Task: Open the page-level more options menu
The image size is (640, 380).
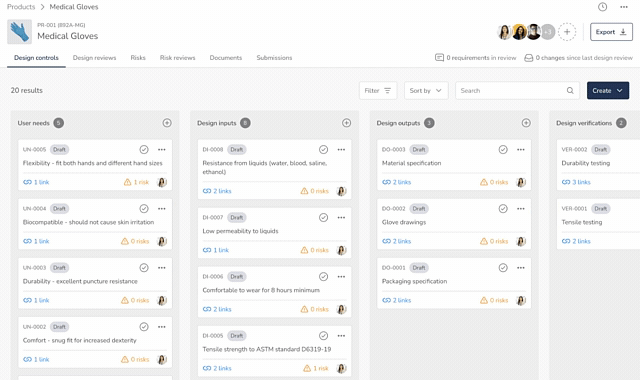Action: (x=624, y=7)
